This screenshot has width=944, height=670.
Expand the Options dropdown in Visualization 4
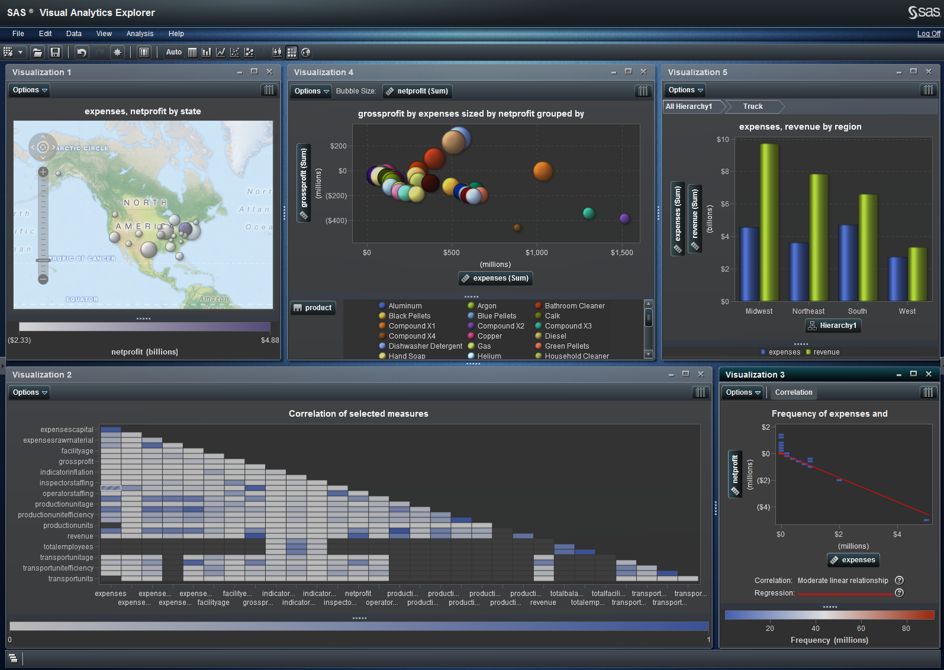pyautogui.click(x=311, y=91)
